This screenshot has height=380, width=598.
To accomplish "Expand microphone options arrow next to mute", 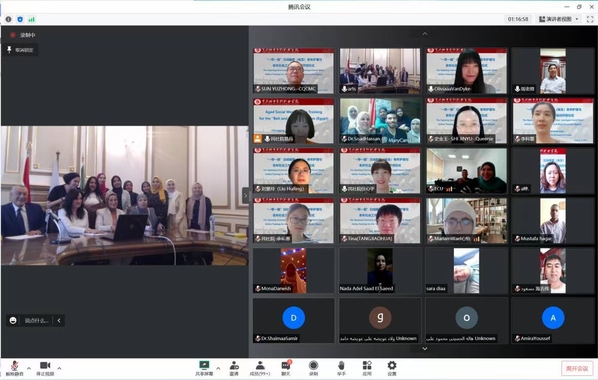I will point(29,368).
